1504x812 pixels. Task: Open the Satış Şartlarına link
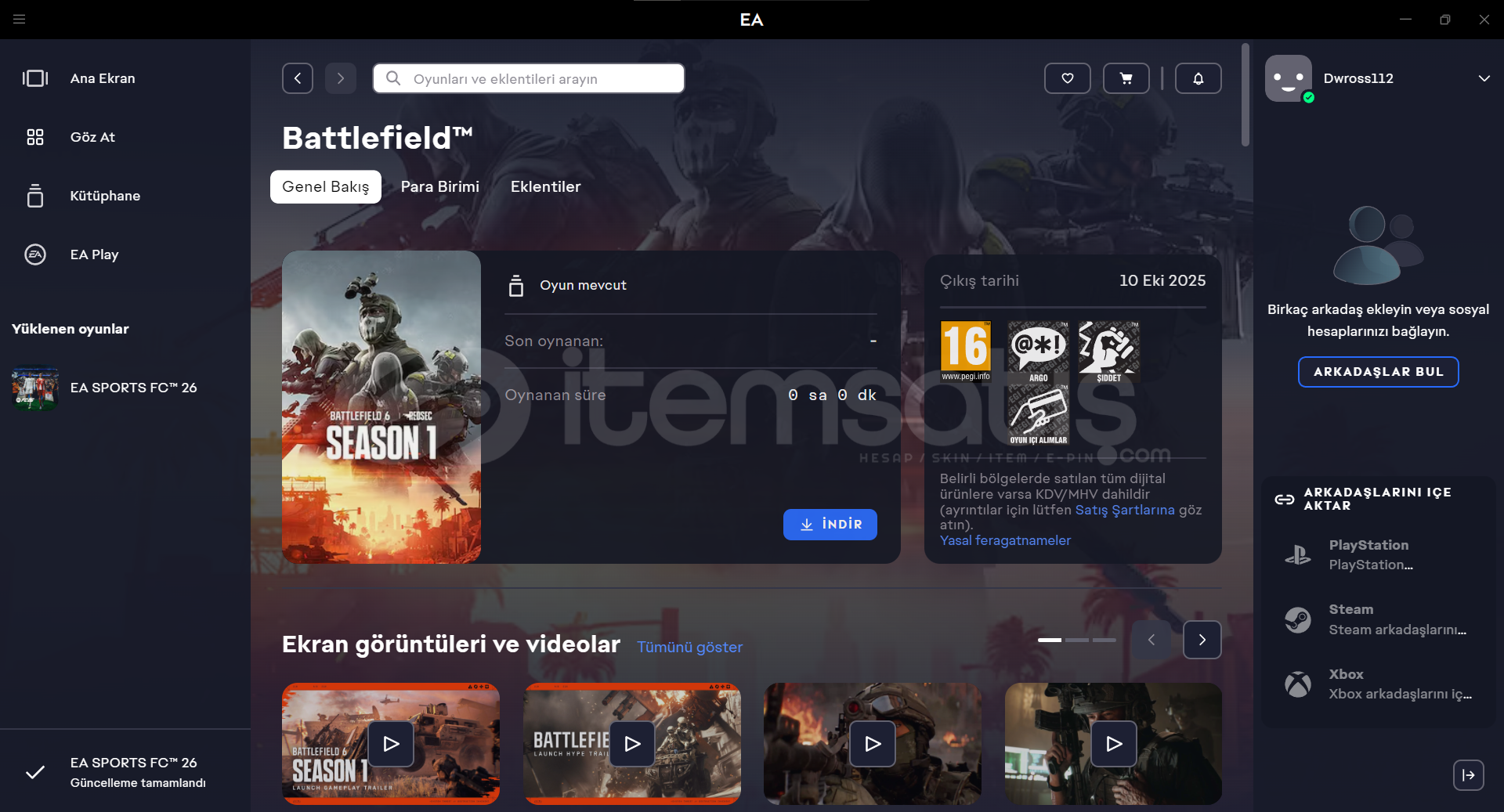[1125, 510]
